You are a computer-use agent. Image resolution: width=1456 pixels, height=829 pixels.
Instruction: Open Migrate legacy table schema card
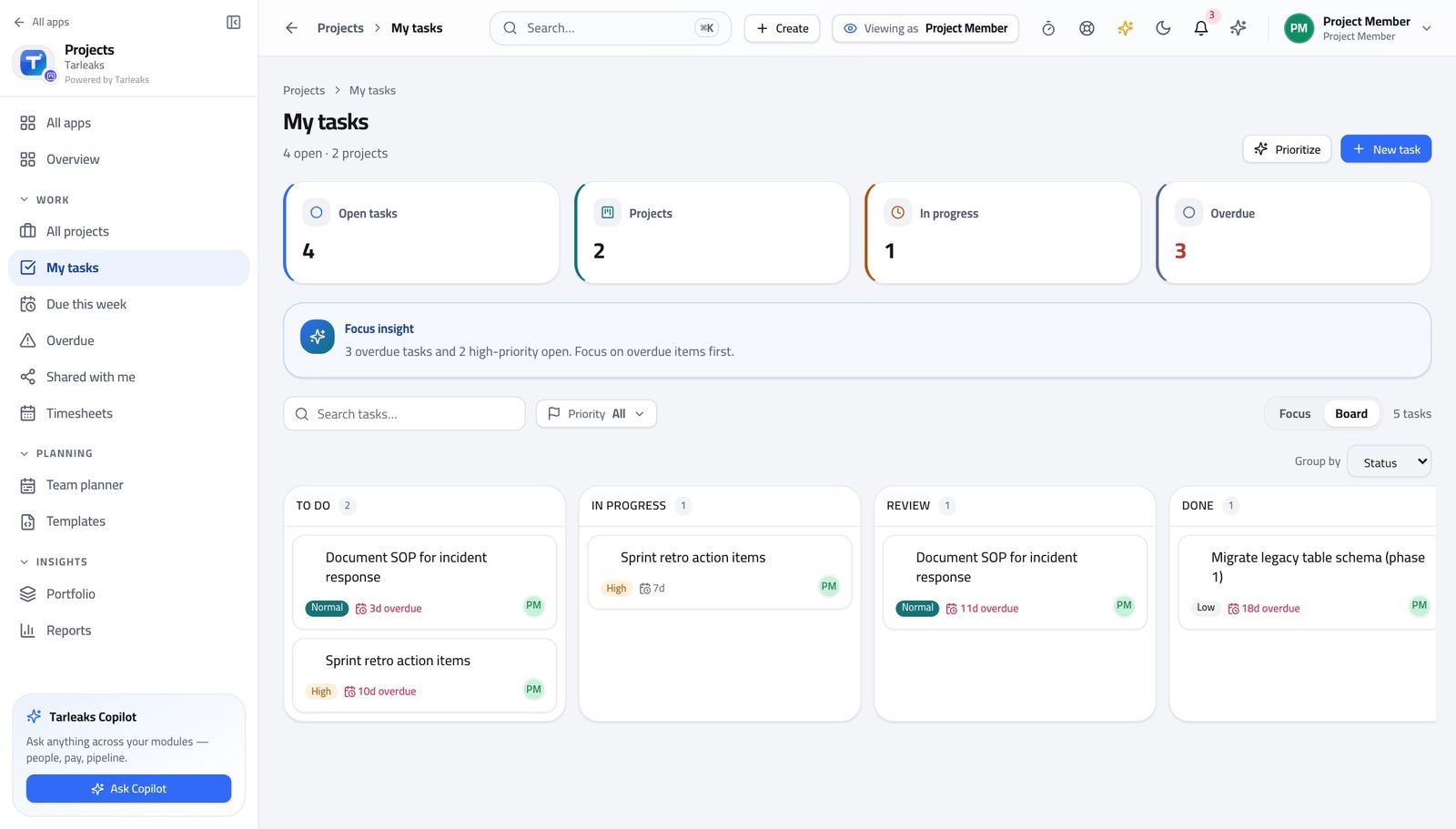1308,582
